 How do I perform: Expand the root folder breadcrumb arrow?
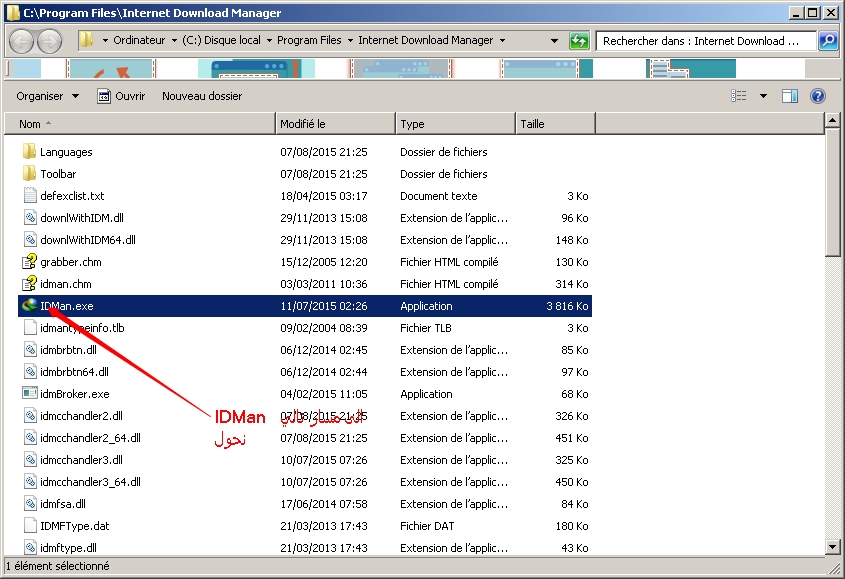pos(105,40)
